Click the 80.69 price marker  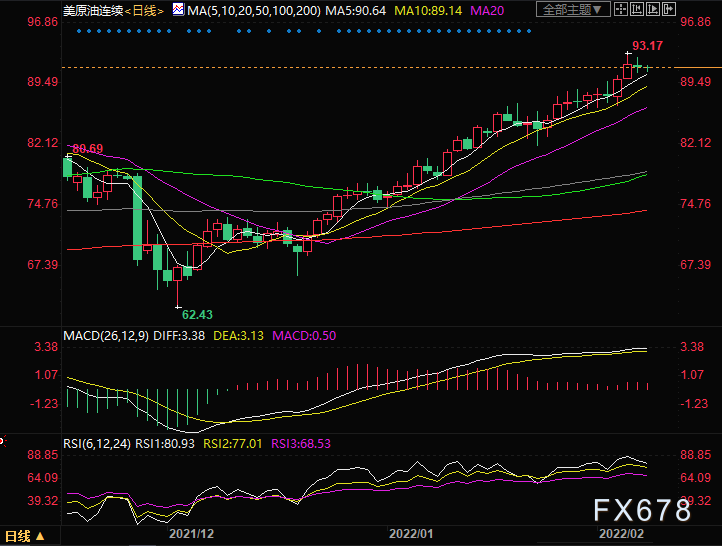(x=88, y=149)
